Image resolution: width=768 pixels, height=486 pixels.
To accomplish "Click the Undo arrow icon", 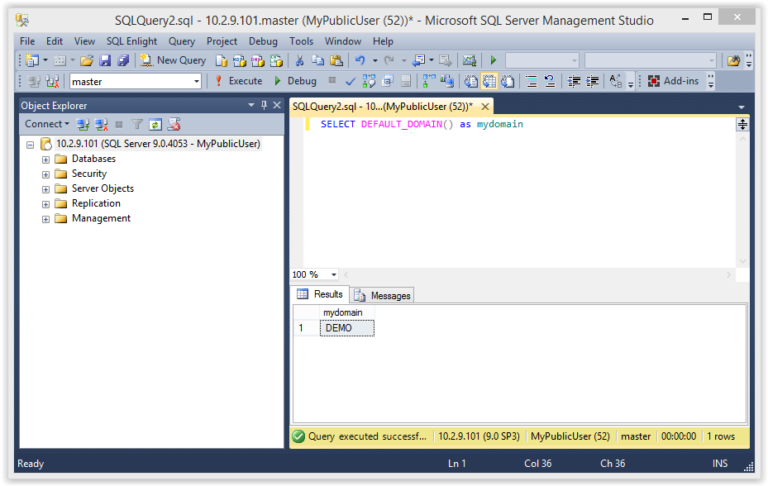I will (360, 60).
